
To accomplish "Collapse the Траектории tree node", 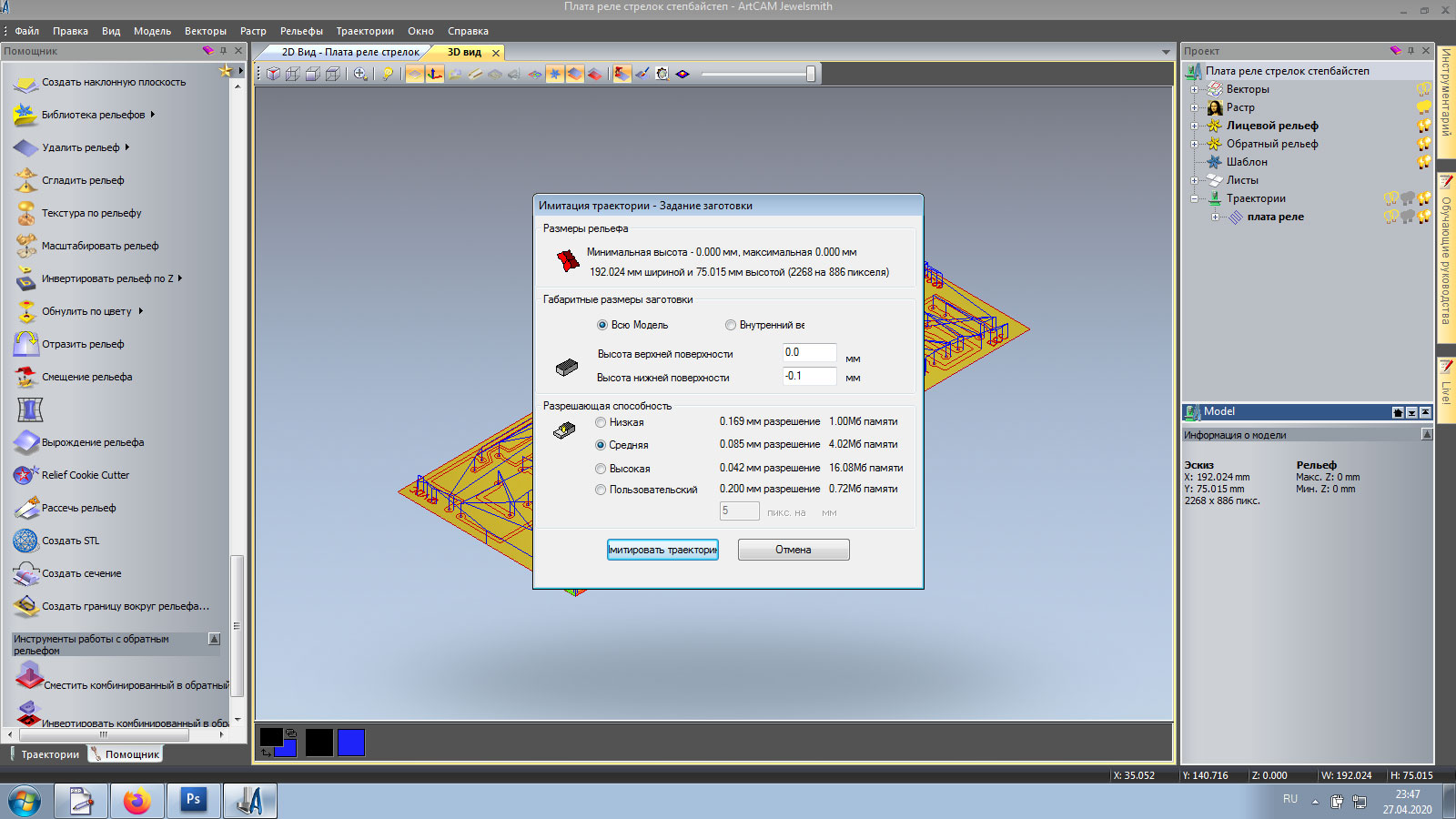I will pos(1195,198).
